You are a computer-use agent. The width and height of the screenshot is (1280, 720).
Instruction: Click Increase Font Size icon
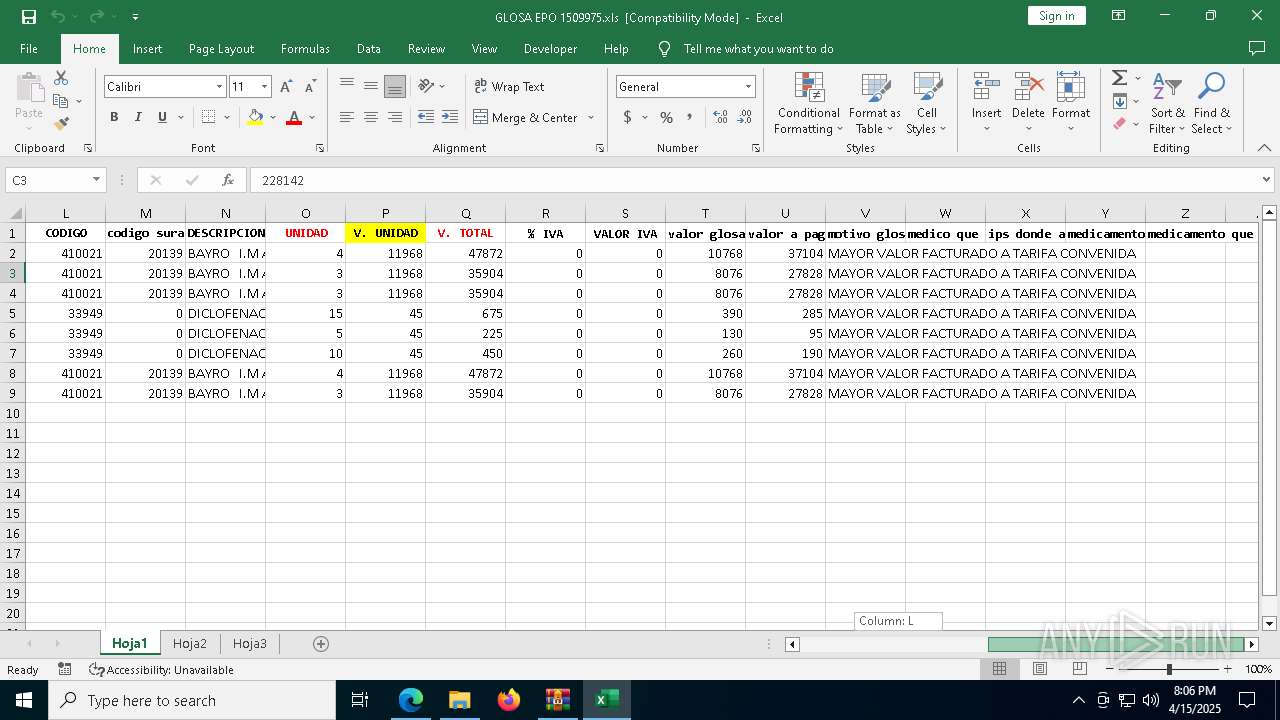coord(287,87)
